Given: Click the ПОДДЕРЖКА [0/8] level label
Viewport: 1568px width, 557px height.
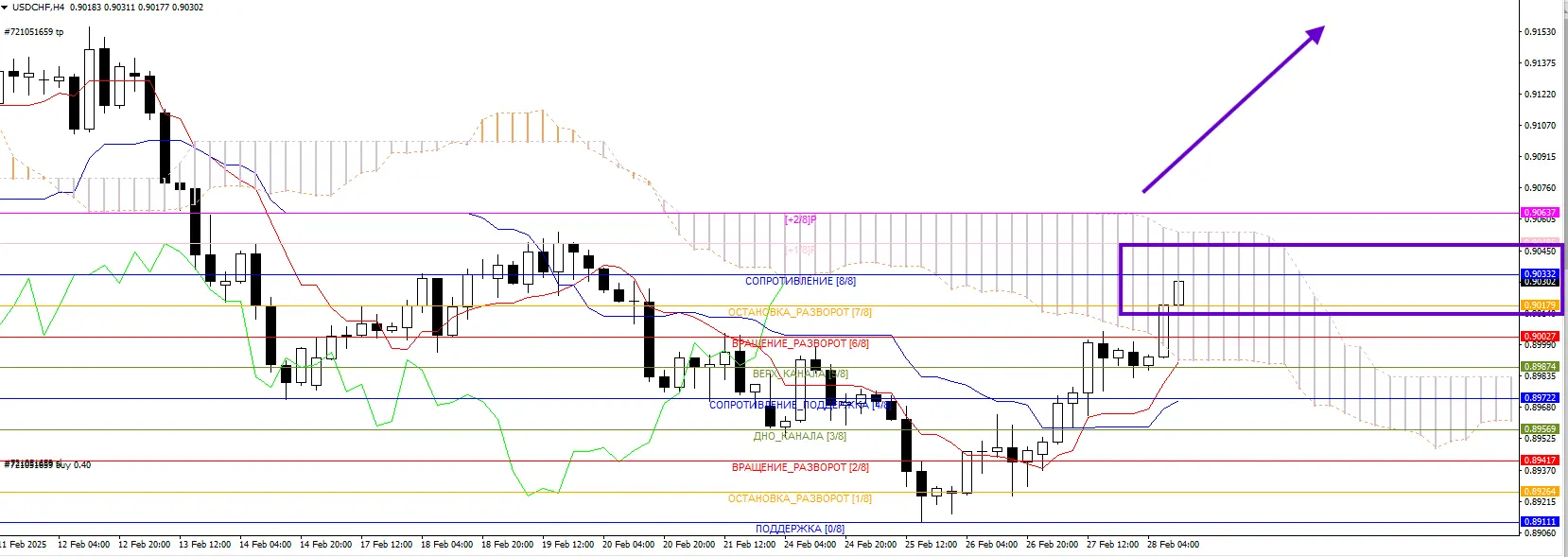Looking at the screenshot, I should click(800, 529).
